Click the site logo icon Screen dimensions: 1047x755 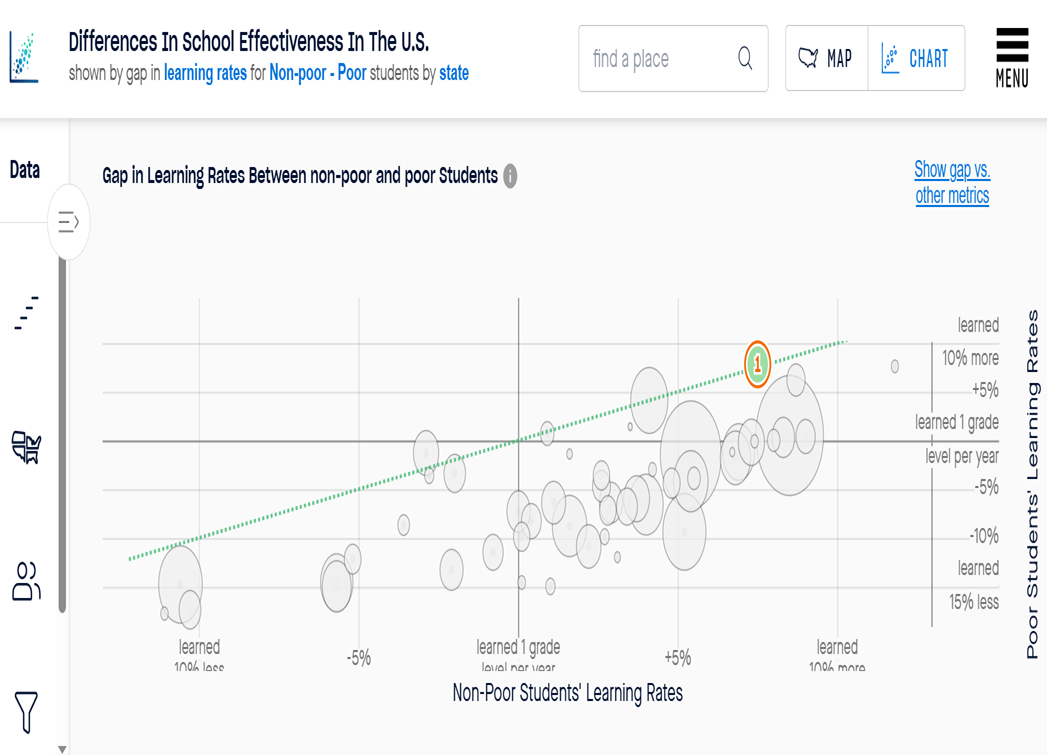(x=23, y=57)
